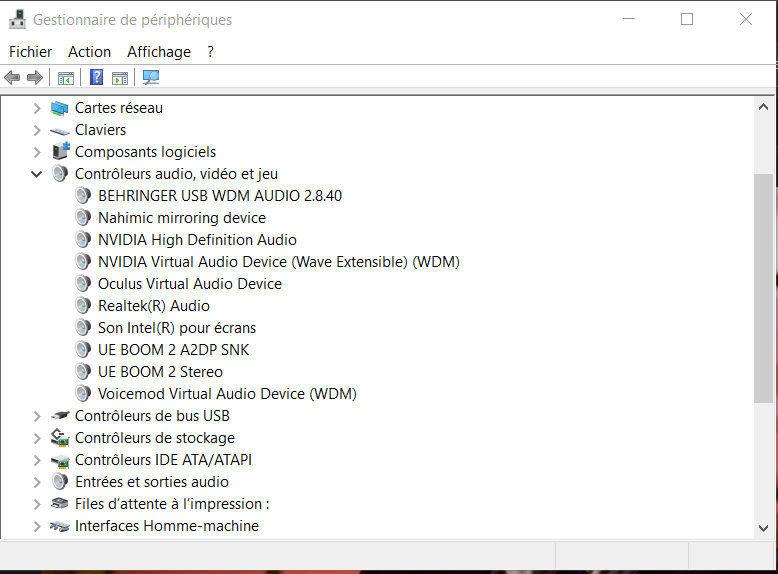Click the Voicemod Virtual Audio Device speaker icon
This screenshot has width=778, height=574.
83,393
